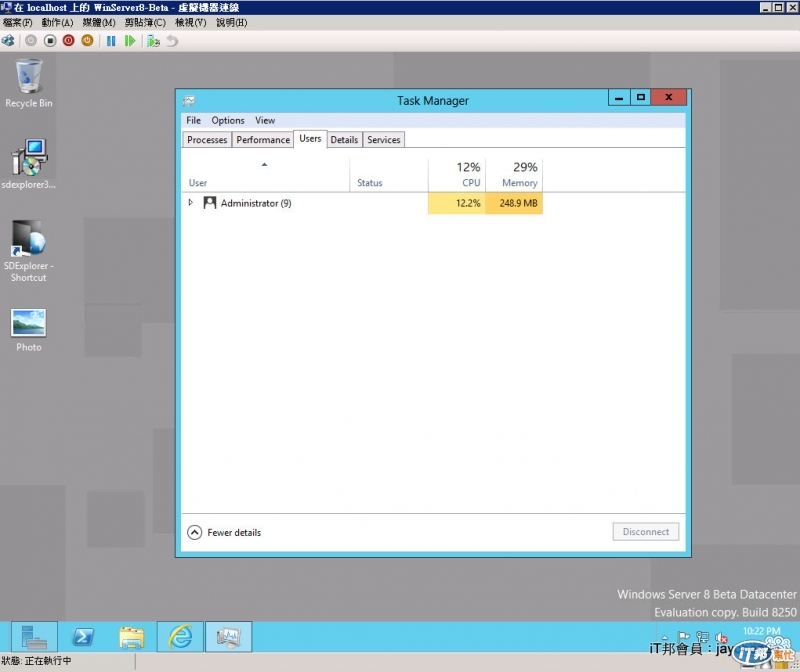Sort by the Memory column header
800x672 pixels.
click(514, 175)
